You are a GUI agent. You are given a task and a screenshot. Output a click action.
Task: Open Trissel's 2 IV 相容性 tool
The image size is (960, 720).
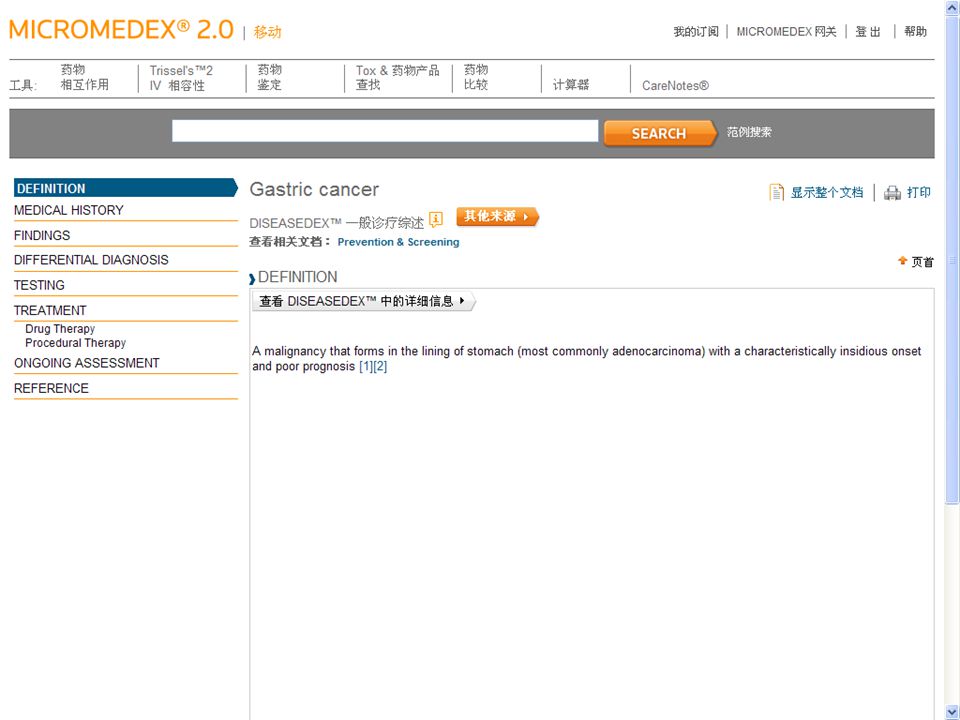coord(181,78)
